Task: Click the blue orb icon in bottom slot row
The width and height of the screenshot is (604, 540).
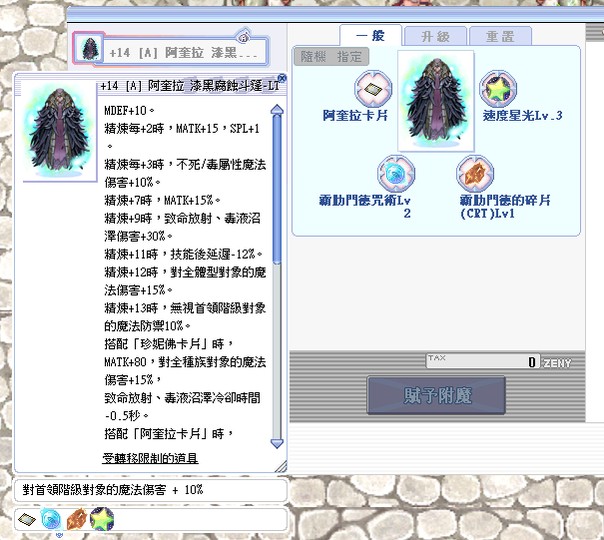Action: [51, 519]
